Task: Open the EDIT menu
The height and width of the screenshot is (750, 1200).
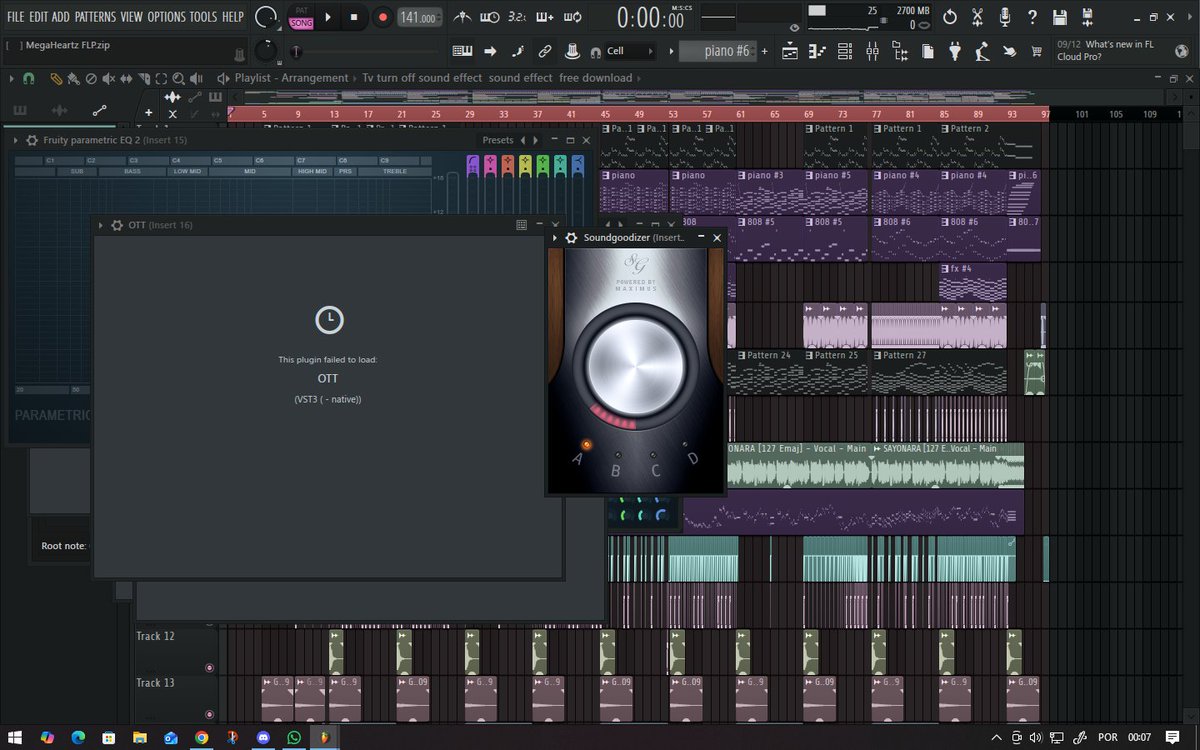Action: click(38, 17)
